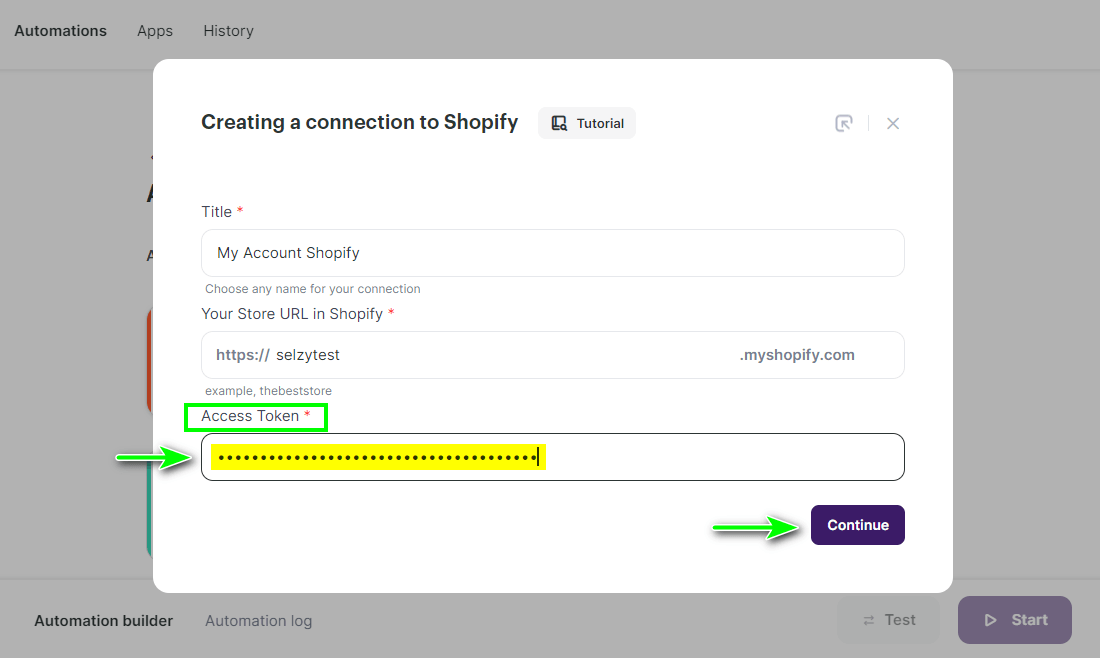This screenshot has width=1100, height=658.
Task: Click the Start button
Action: click(x=1014, y=620)
